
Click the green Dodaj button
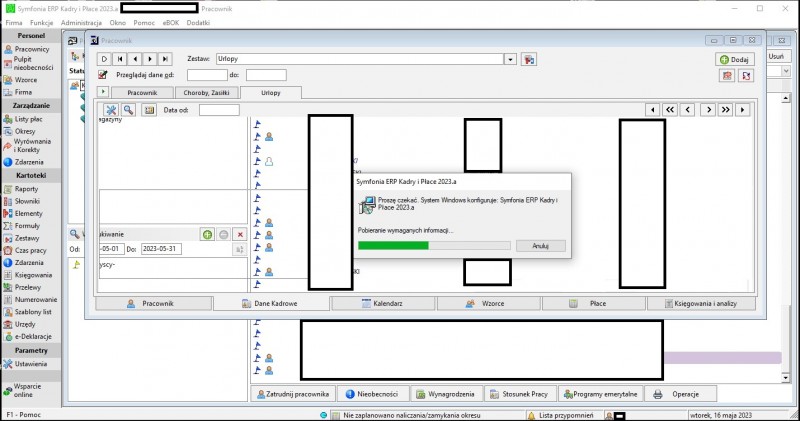[x=734, y=59]
